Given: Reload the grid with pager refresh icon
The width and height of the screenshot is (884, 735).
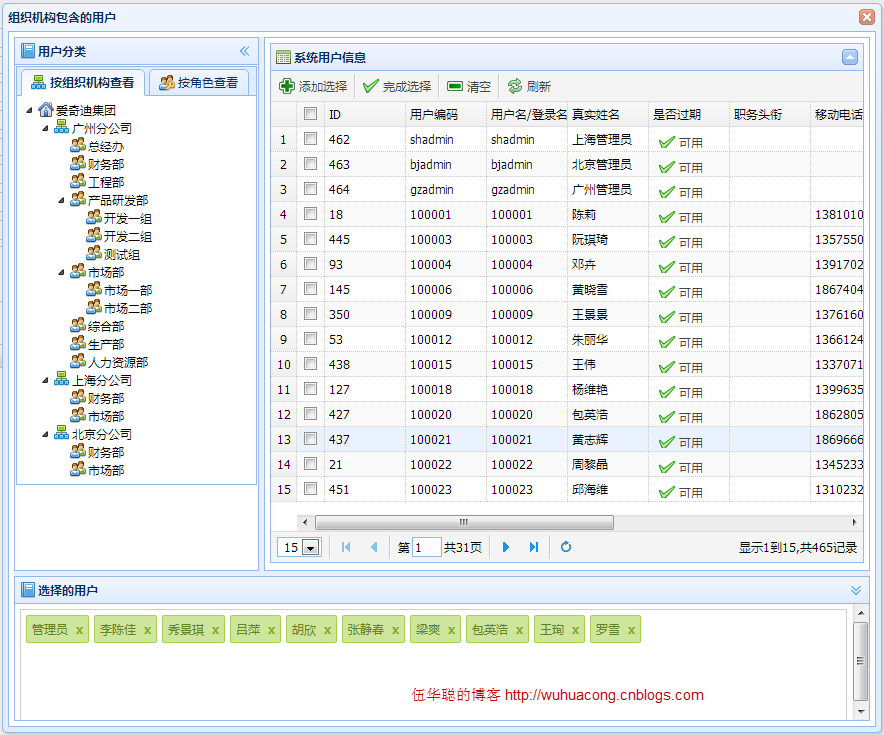Looking at the screenshot, I should (566, 547).
